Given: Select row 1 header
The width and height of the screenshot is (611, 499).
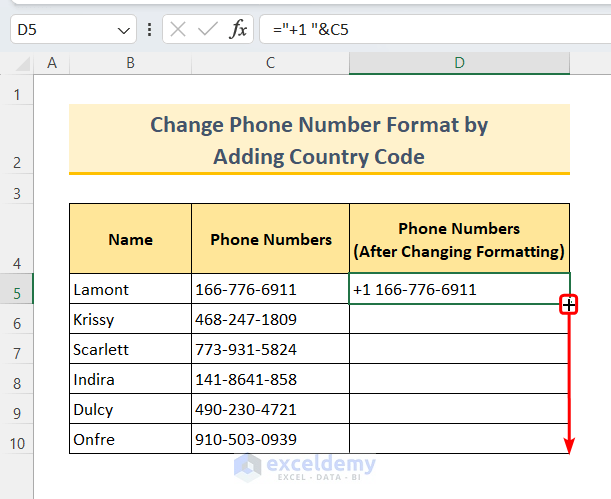Looking at the screenshot, I should click(x=17, y=90).
